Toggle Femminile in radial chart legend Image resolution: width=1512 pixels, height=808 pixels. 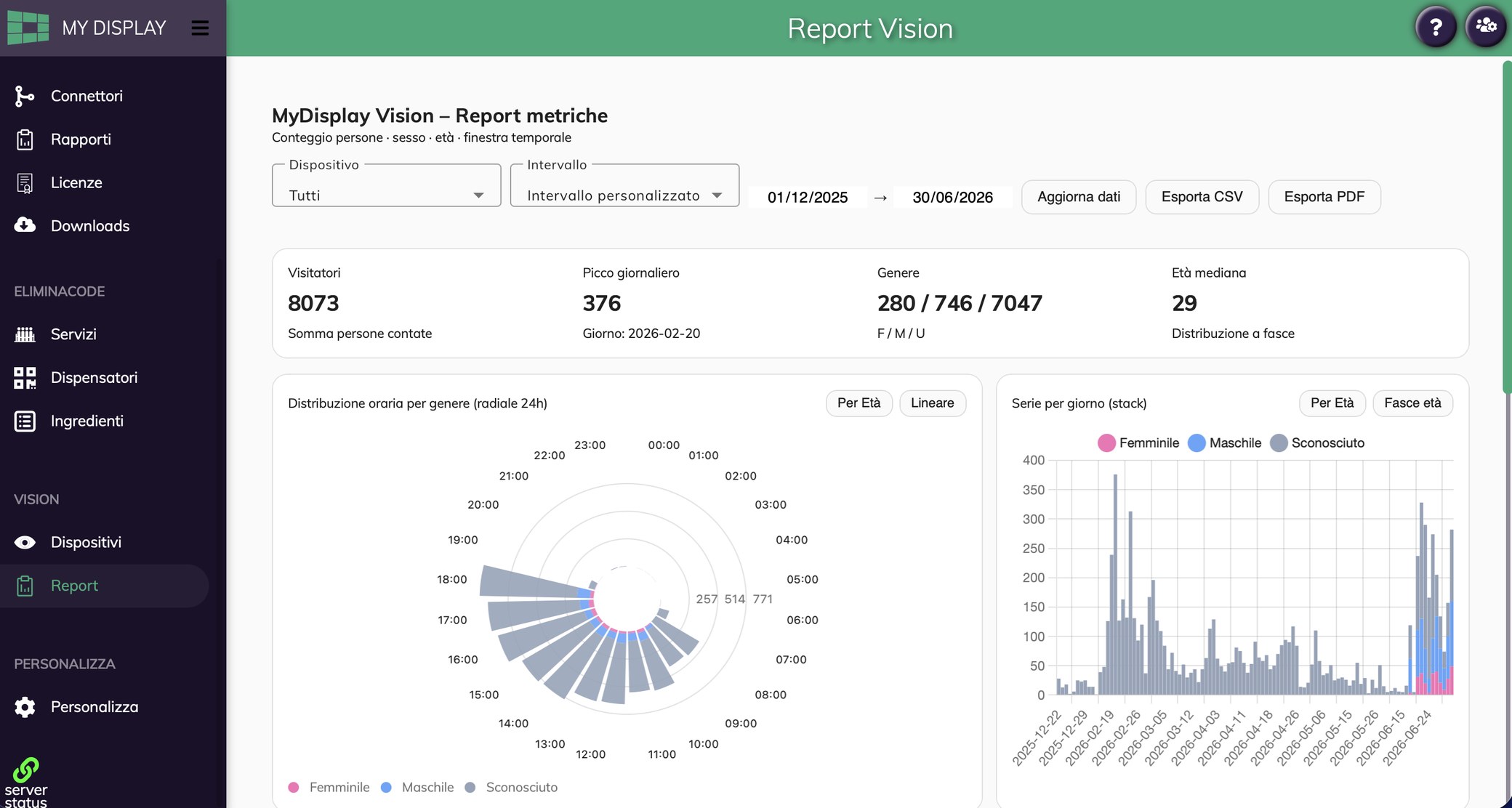click(x=329, y=788)
